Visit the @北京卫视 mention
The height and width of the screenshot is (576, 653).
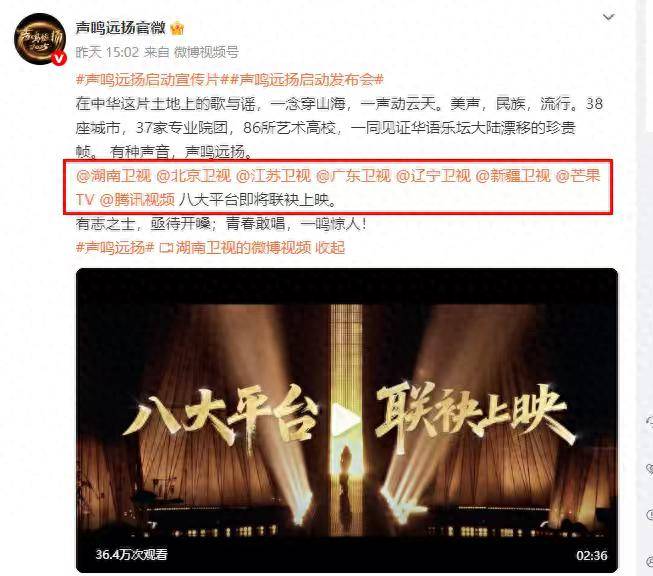click(194, 176)
